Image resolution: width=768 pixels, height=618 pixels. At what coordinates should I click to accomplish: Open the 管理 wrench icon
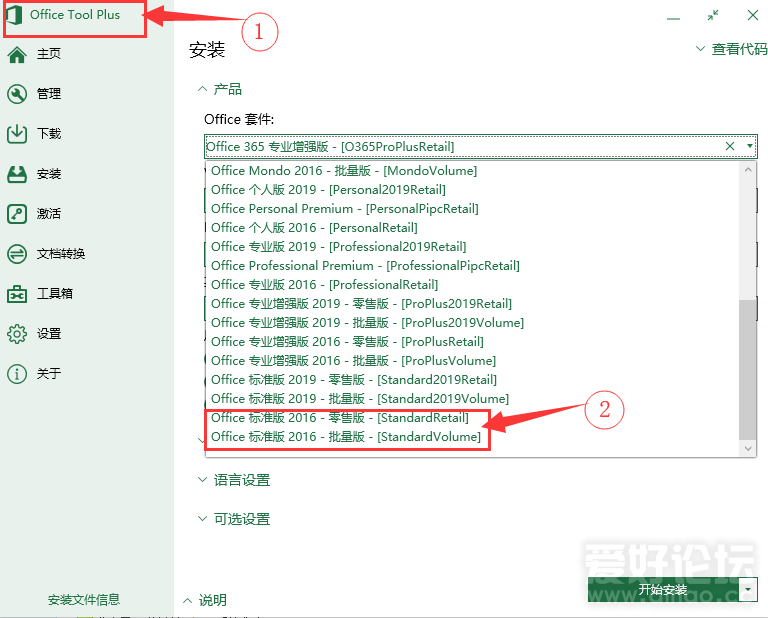(x=17, y=94)
